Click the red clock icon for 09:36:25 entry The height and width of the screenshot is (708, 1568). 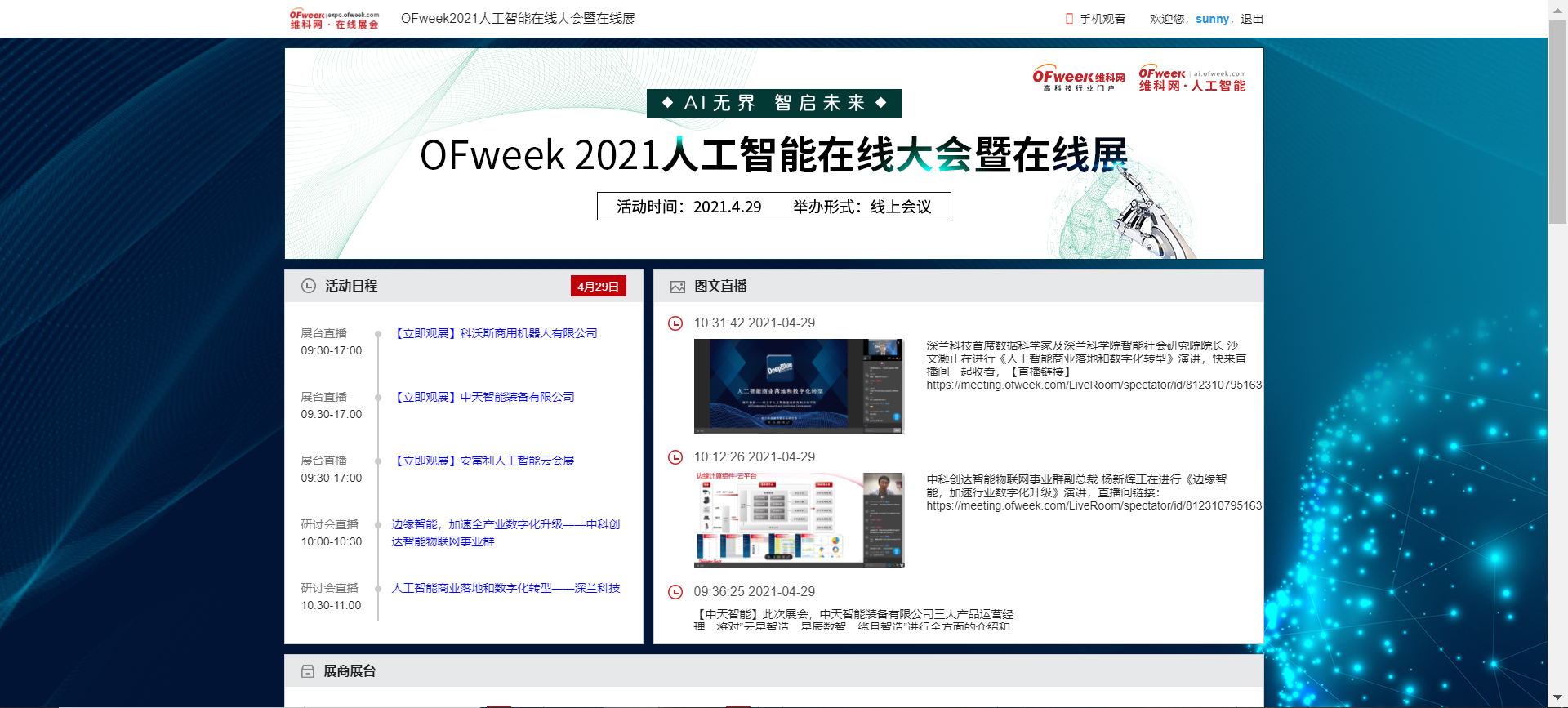point(675,592)
